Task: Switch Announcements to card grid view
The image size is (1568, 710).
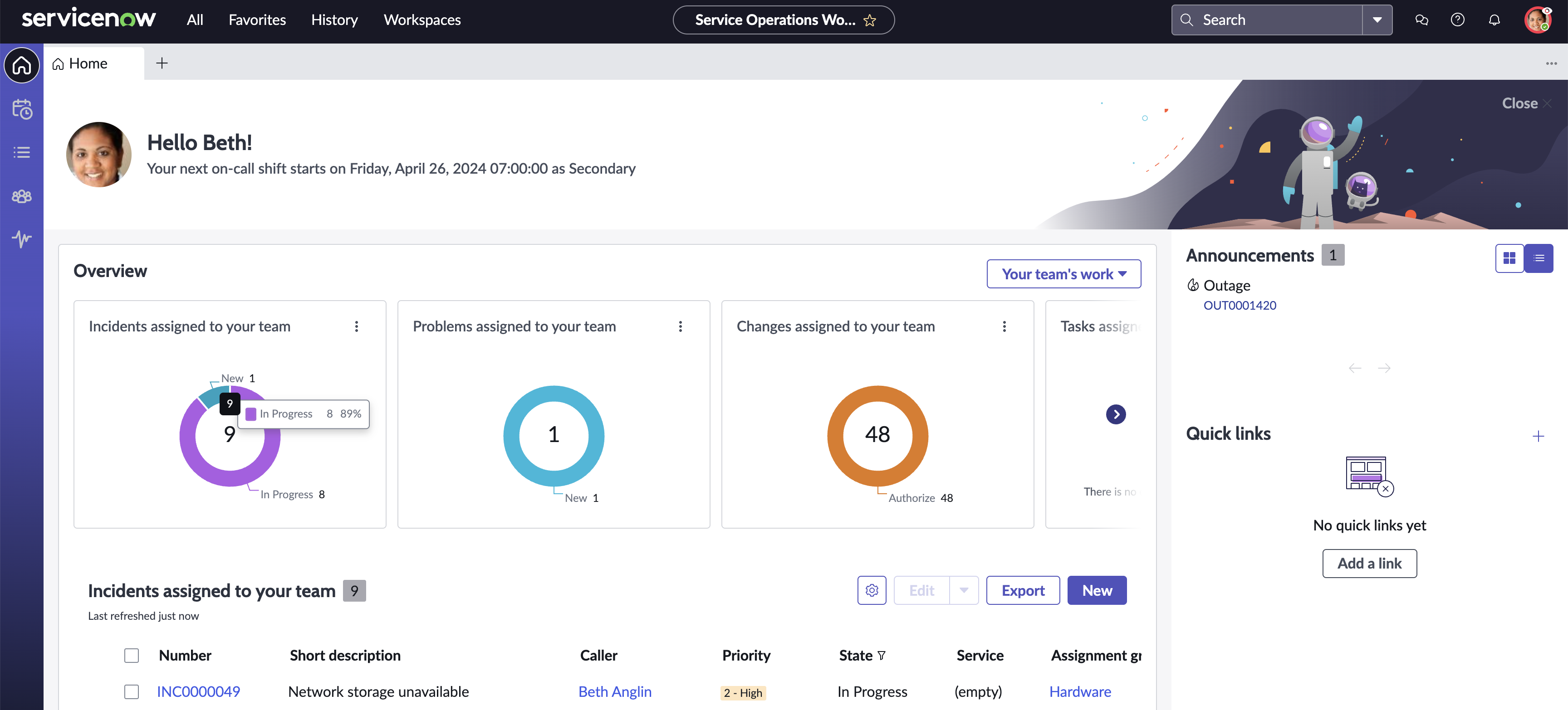Action: point(1509,258)
